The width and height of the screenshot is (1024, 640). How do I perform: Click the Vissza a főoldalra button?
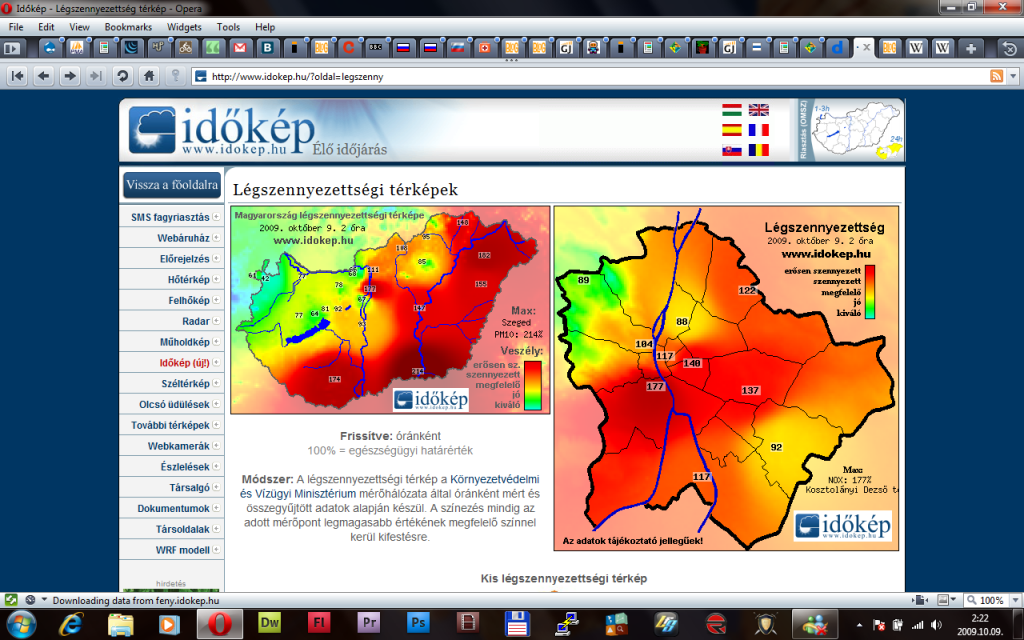tap(172, 185)
